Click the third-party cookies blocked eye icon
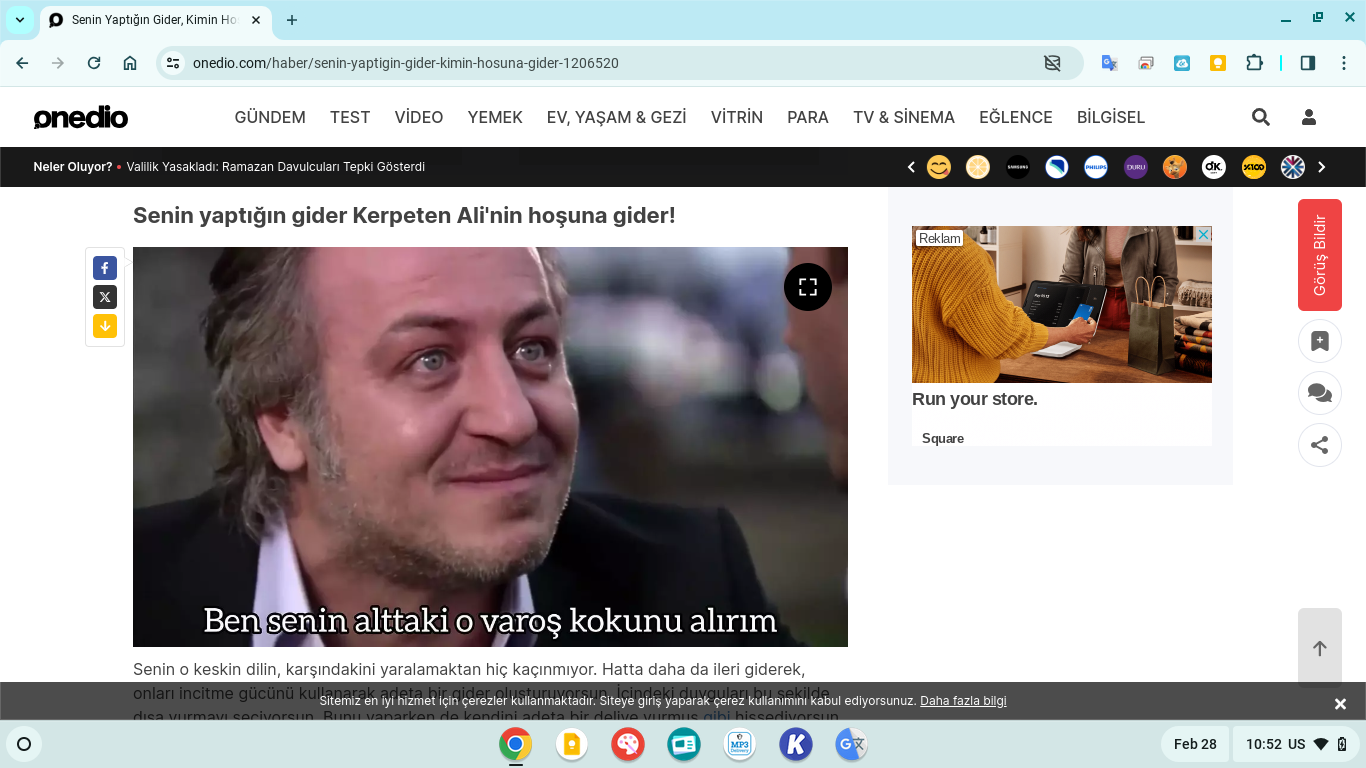1366x768 pixels. [x=1052, y=63]
